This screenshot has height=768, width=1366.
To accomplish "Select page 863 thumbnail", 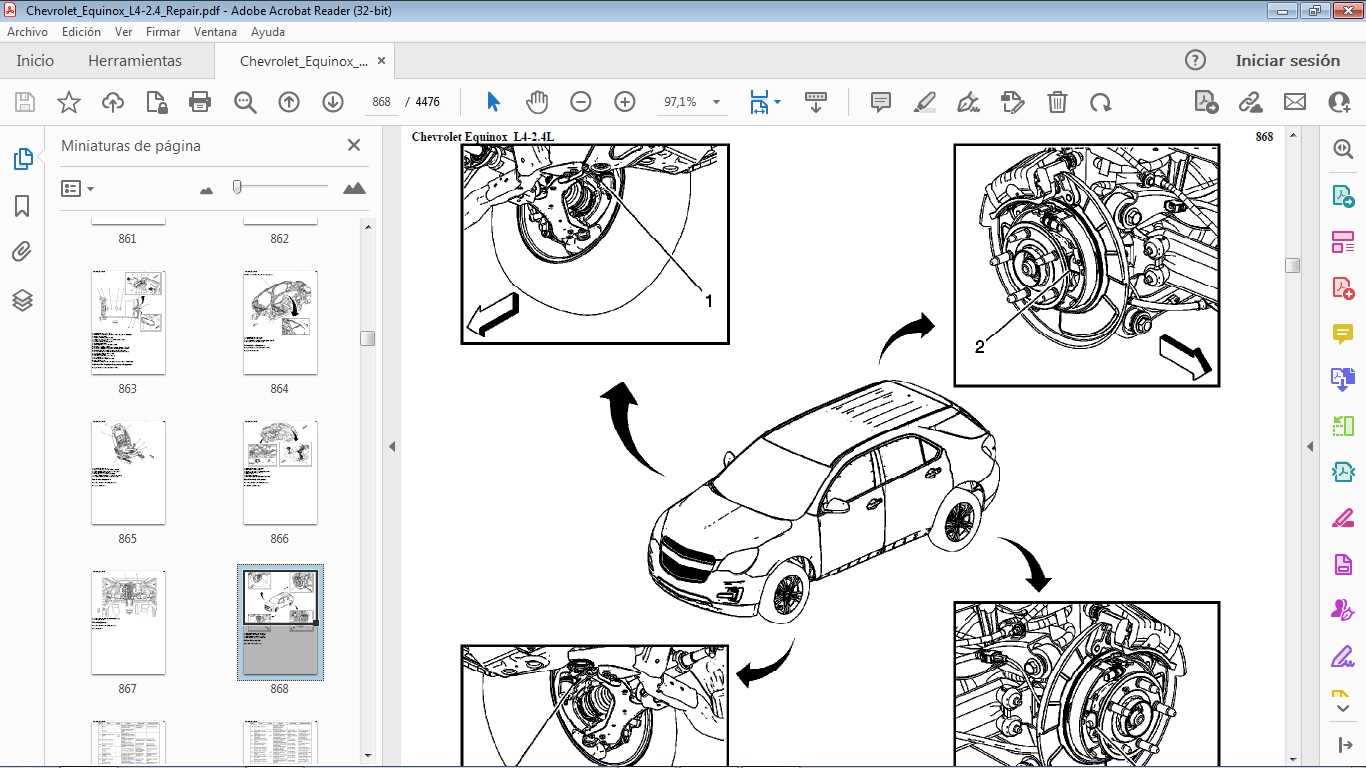I will pyautogui.click(x=128, y=322).
